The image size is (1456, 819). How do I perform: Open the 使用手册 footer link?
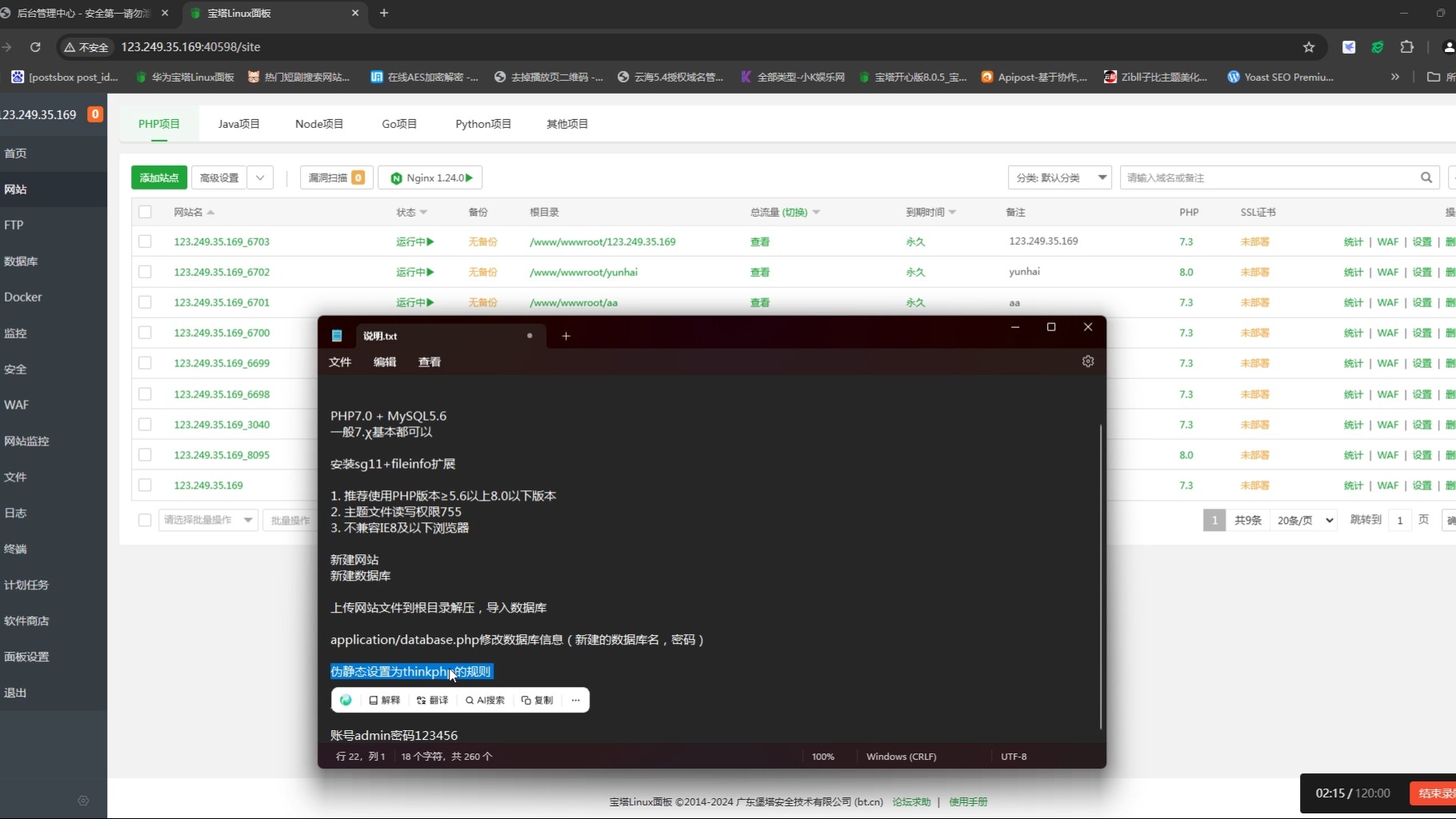click(968, 801)
